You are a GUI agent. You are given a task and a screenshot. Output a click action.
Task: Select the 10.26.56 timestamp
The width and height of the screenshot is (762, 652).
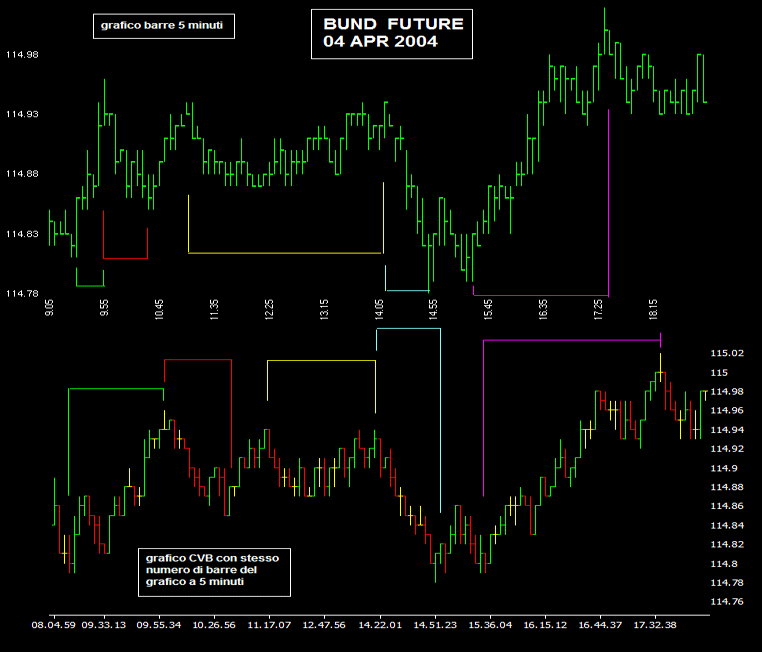[214, 625]
